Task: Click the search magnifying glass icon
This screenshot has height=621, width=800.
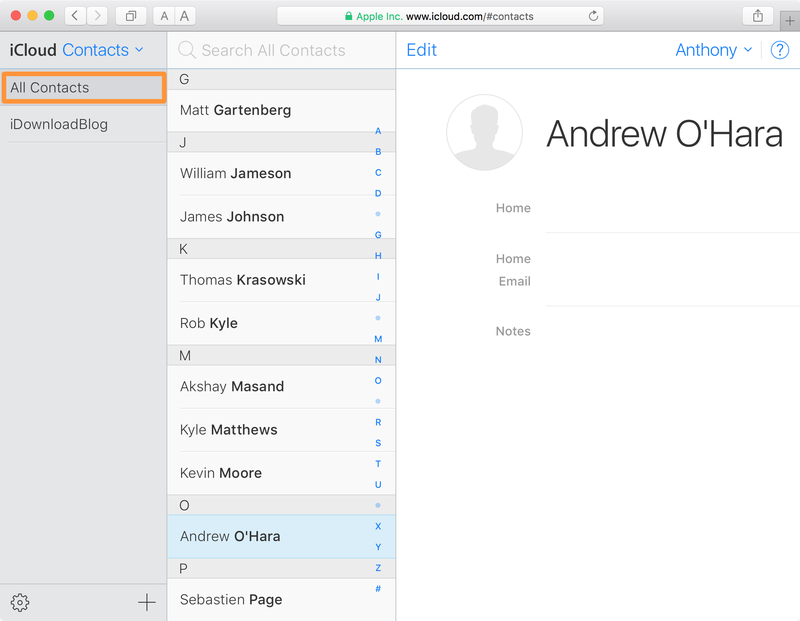Action: pyautogui.click(x=187, y=50)
